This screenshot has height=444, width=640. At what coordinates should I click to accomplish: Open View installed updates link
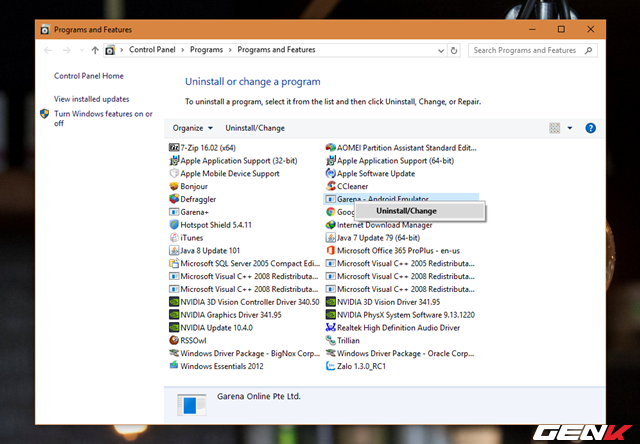point(91,99)
